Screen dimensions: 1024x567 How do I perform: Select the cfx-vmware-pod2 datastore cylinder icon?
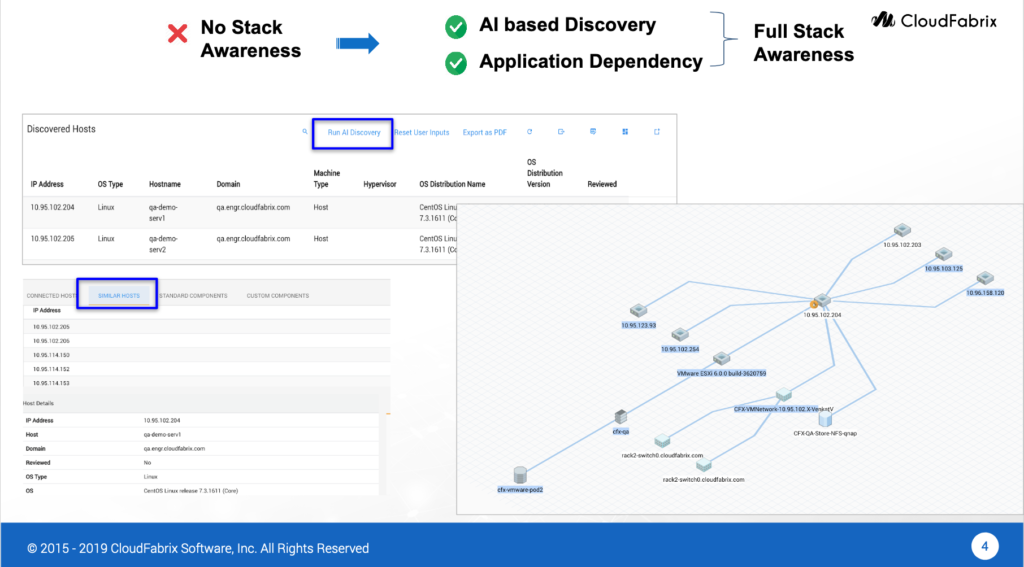tap(519, 474)
